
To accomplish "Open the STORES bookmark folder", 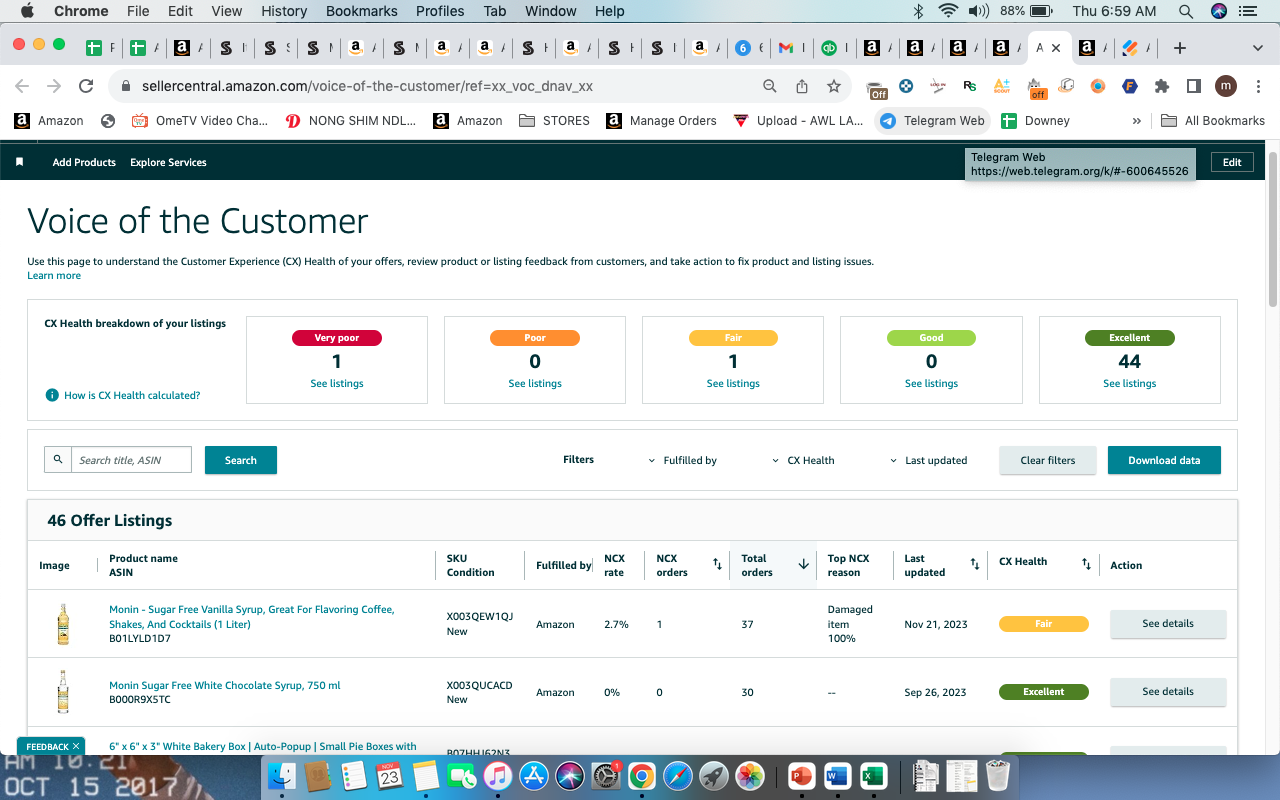I will pos(554,121).
